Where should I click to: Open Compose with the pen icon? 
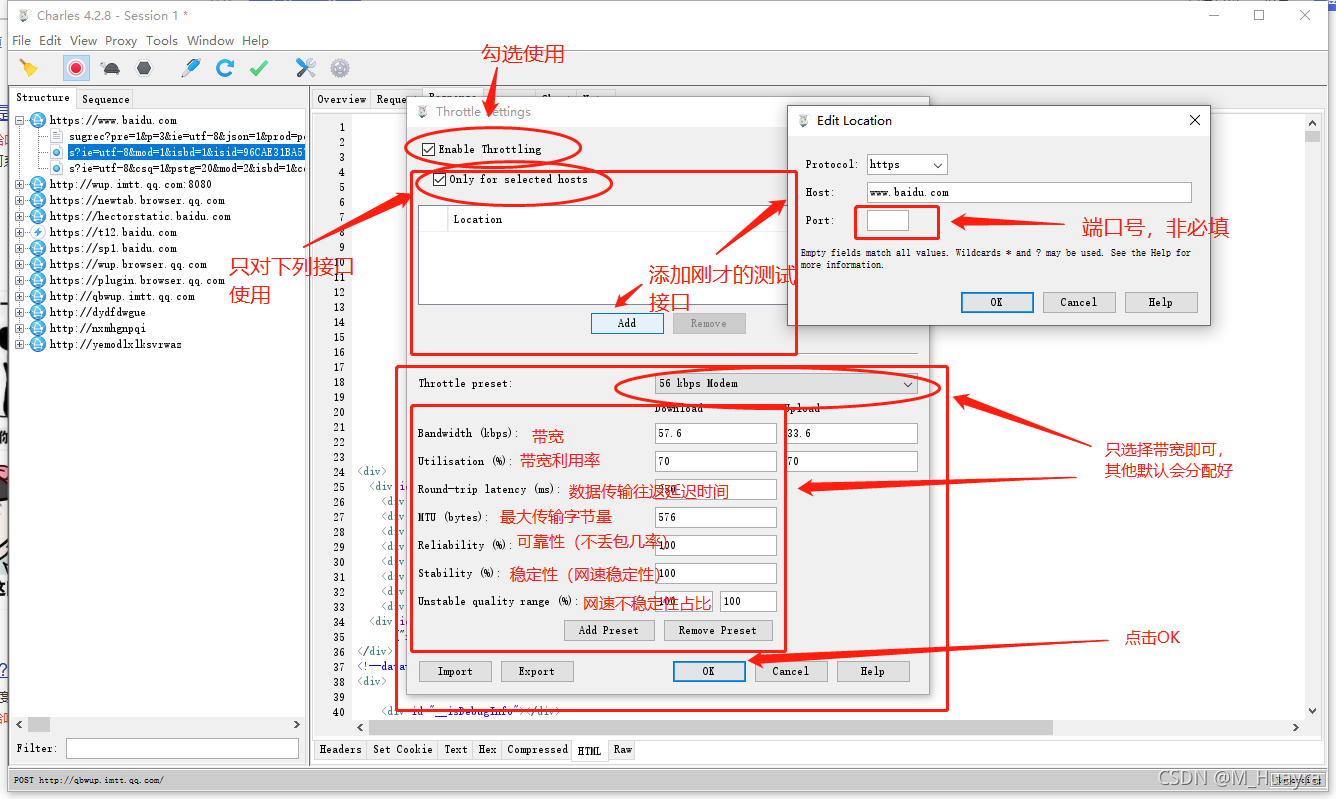click(191, 68)
